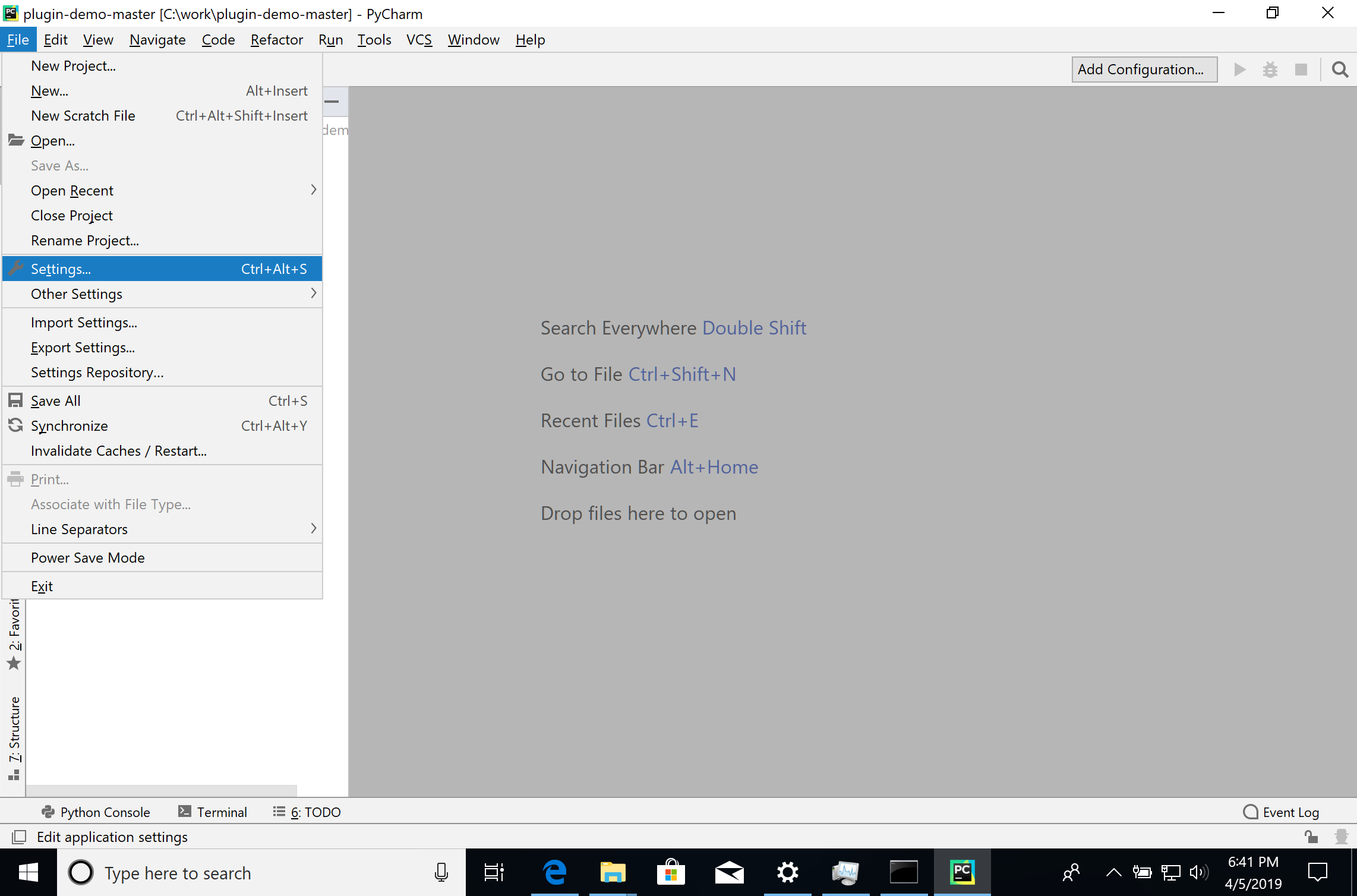Image resolution: width=1357 pixels, height=896 pixels.
Task: Open the Help menu
Action: pos(530,40)
